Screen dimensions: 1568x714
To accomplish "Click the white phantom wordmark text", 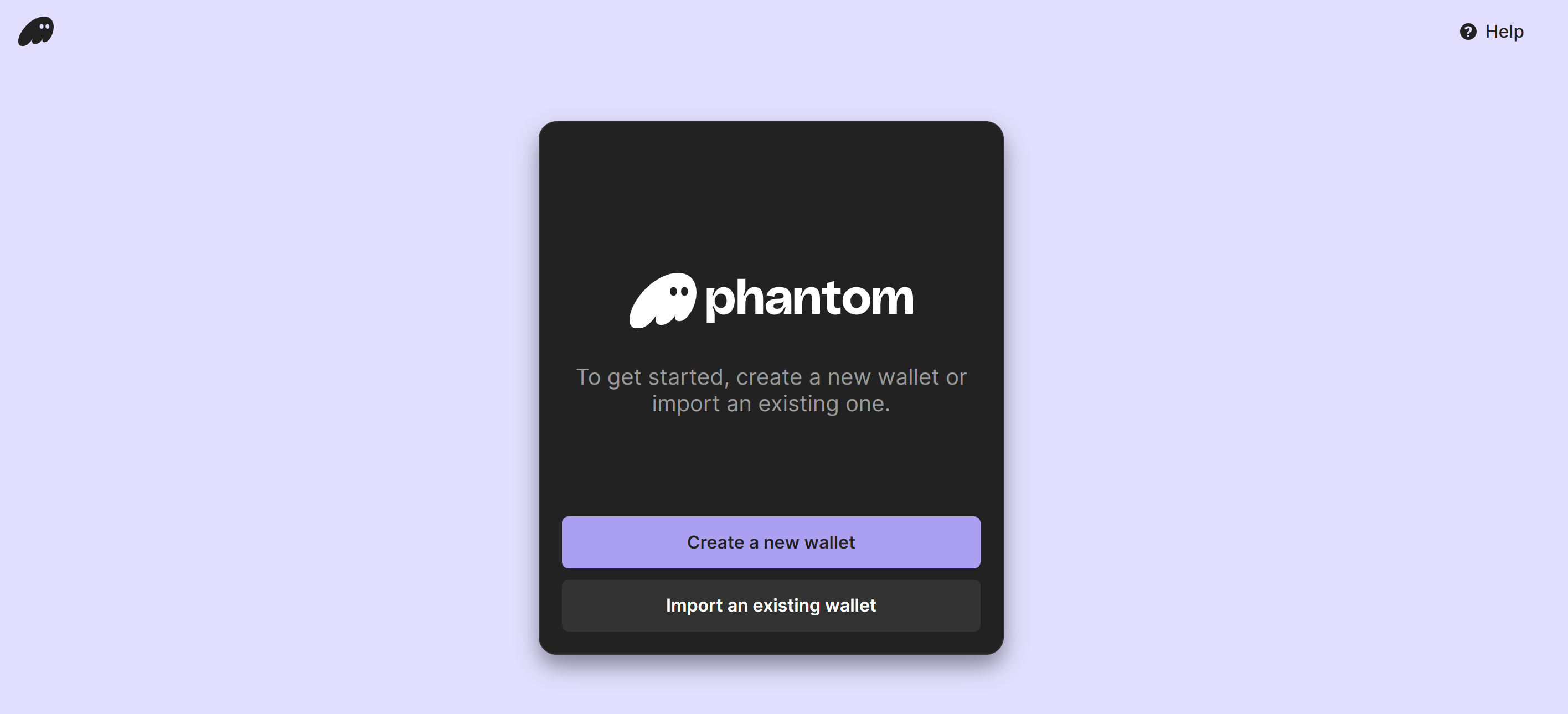I will pos(809,299).
